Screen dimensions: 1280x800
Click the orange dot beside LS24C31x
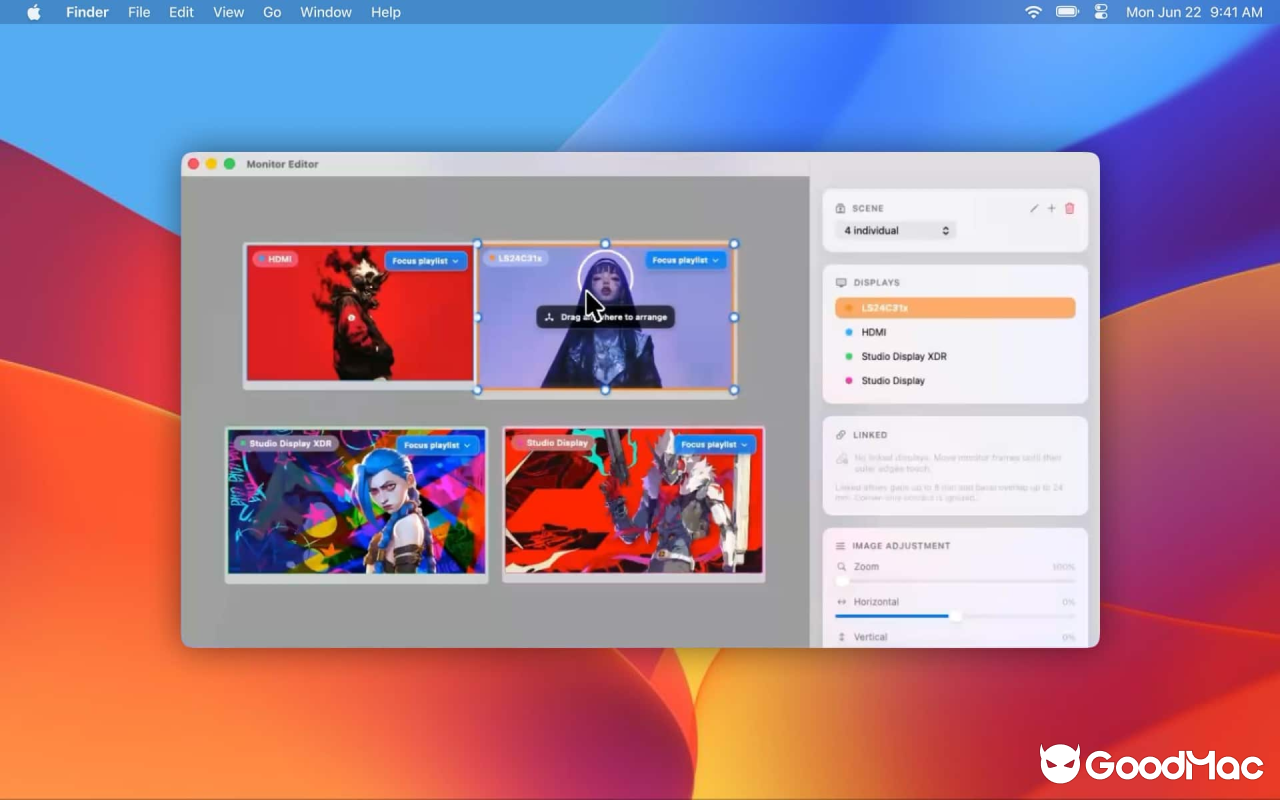click(849, 308)
